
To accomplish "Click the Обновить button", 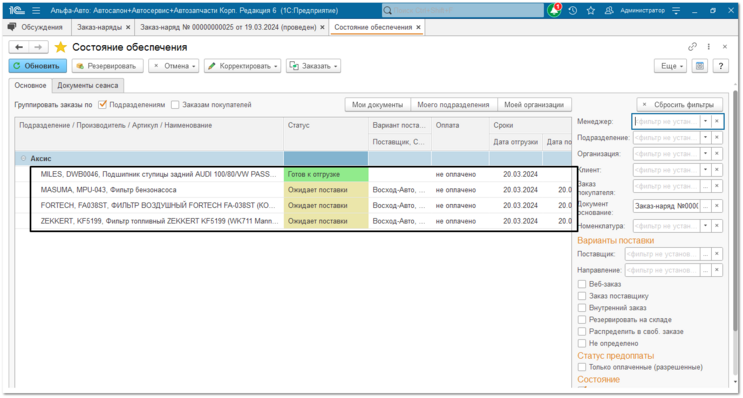I will [x=38, y=66].
